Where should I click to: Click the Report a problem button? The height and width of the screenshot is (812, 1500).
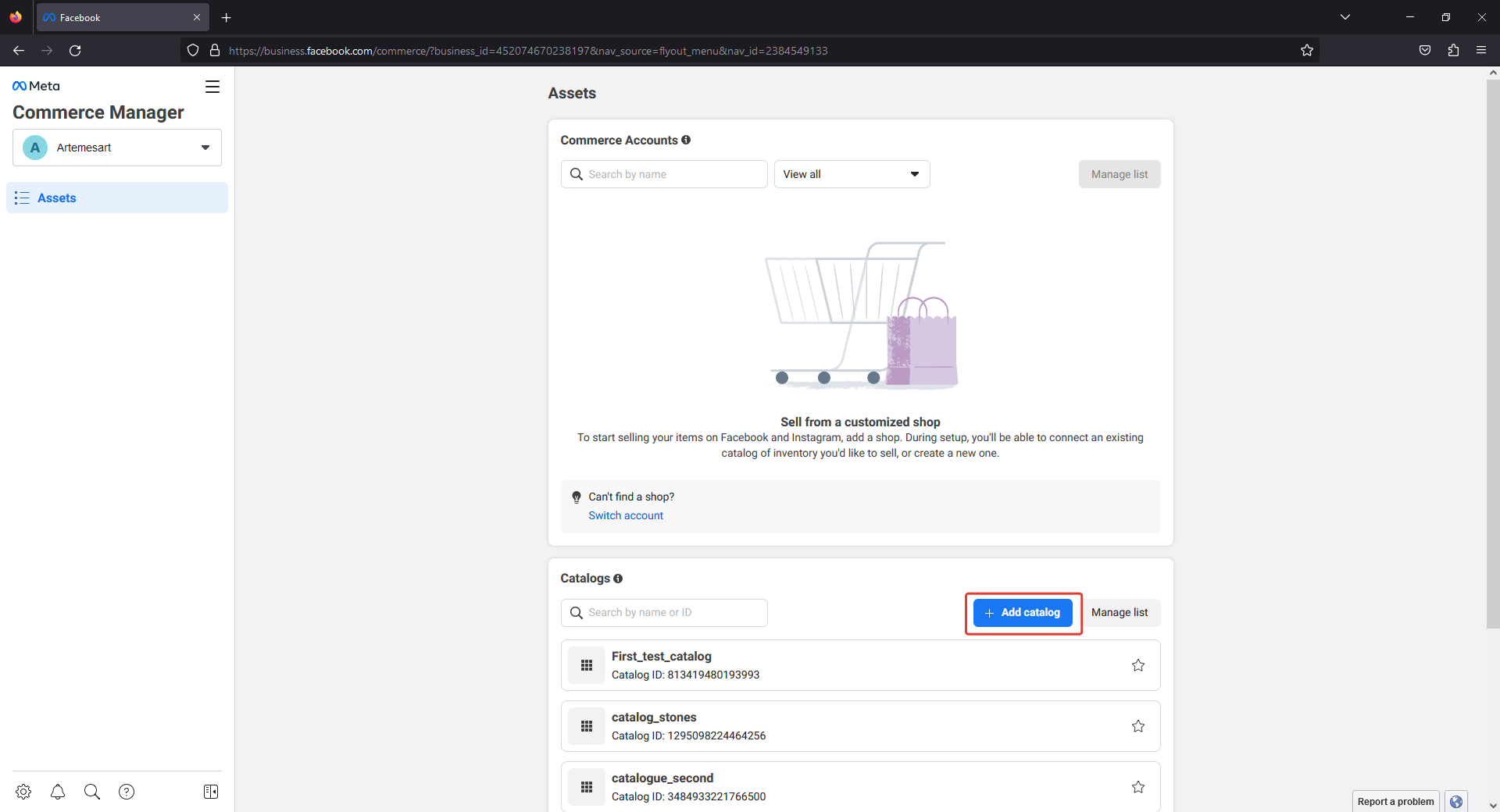coord(1396,801)
